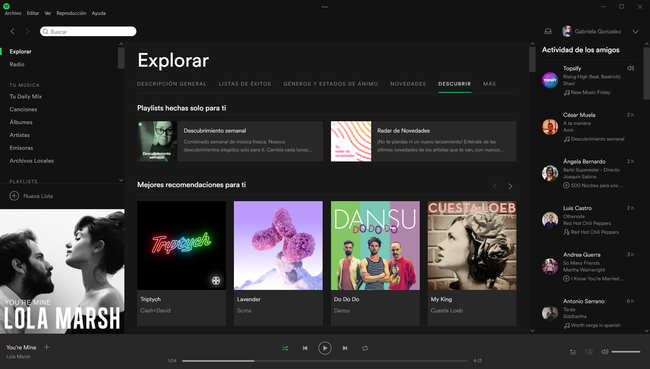Show next recommendations with right arrow
This screenshot has width=650, height=369.
(510, 187)
